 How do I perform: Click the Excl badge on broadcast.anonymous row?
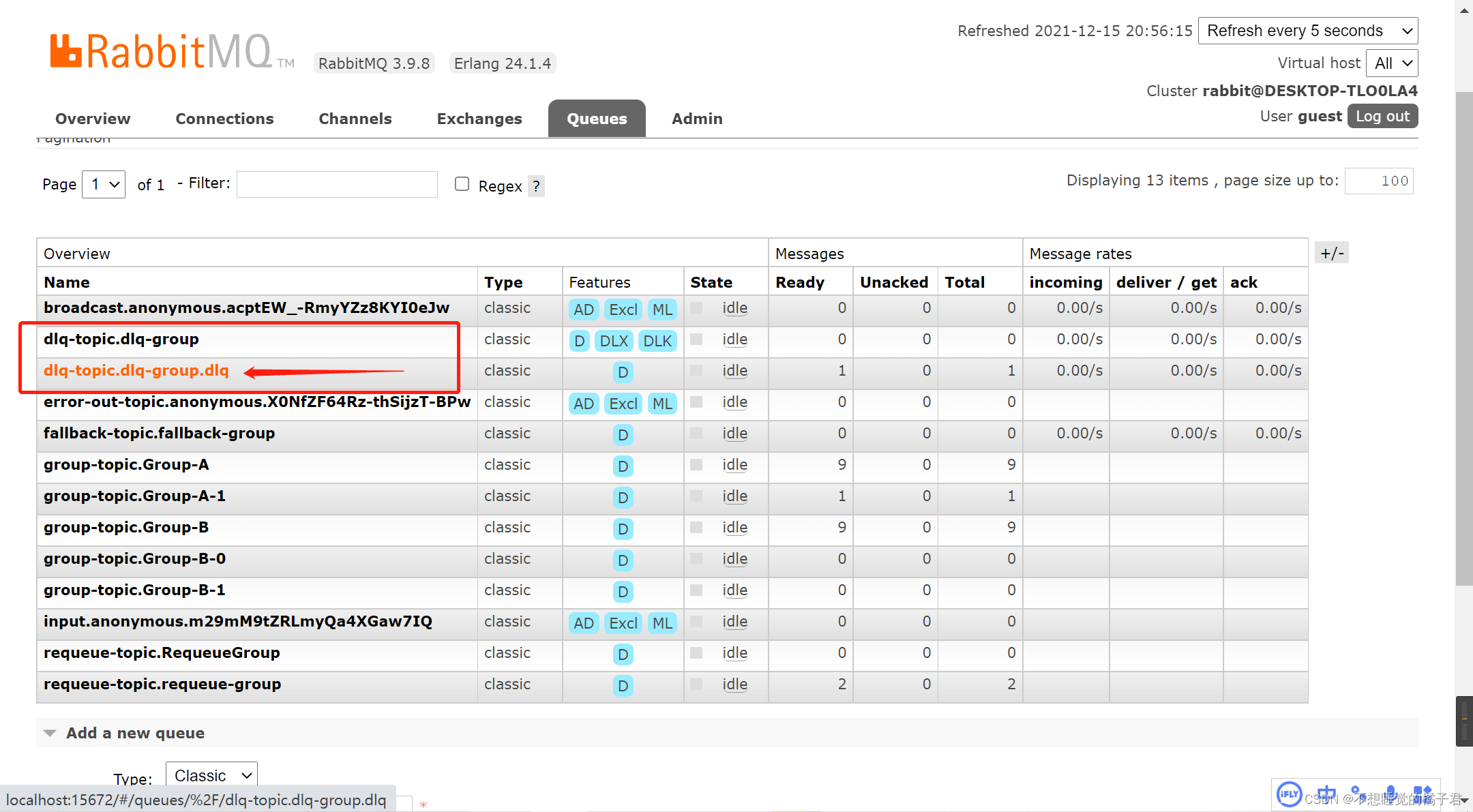coord(623,310)
